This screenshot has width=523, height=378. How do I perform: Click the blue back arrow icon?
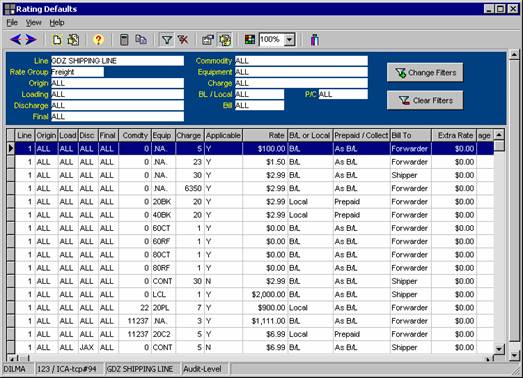click(x=15, y=39)
